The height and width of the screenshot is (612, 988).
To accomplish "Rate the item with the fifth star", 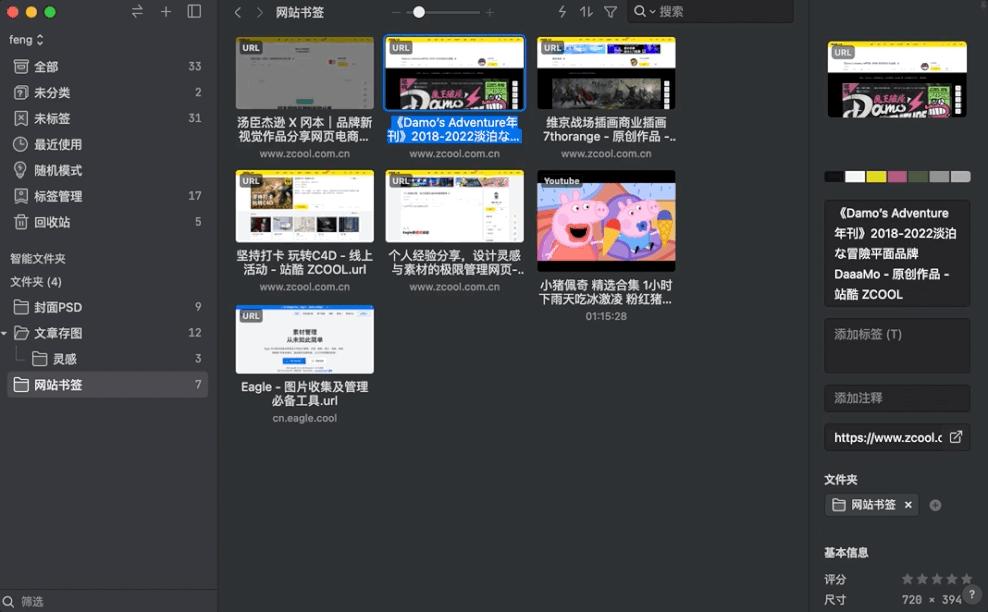I will [966, 577].
